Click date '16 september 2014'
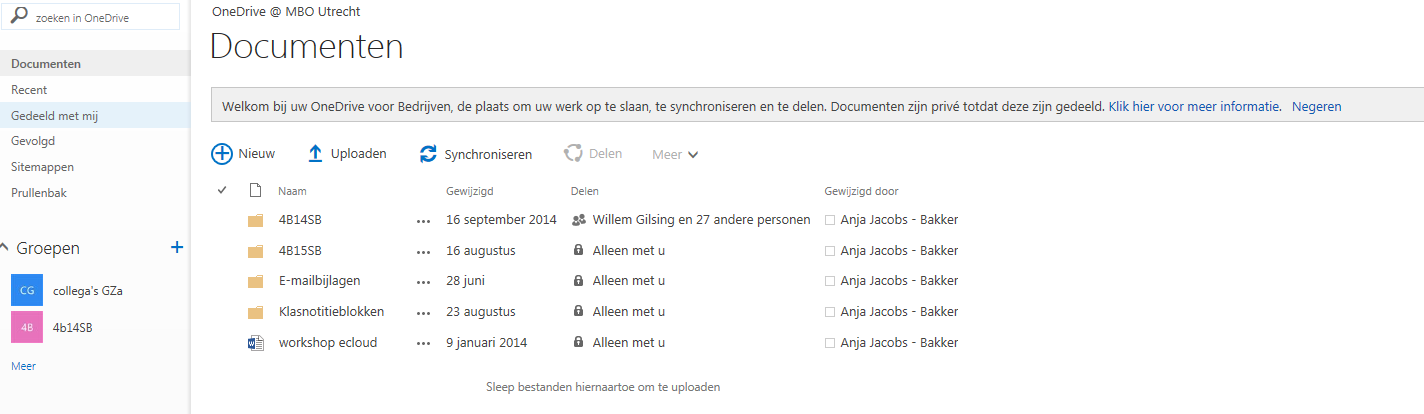1424x414 pixels. point(501,220)
